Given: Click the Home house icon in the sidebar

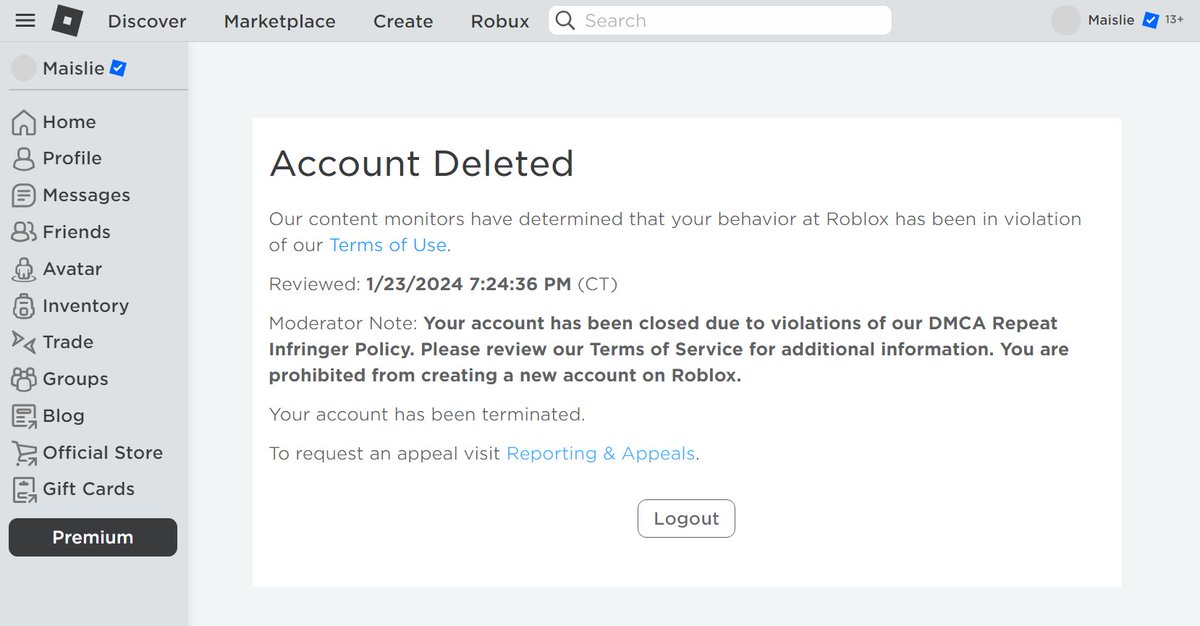Looking at the screenshot, I should pos(24,122).
